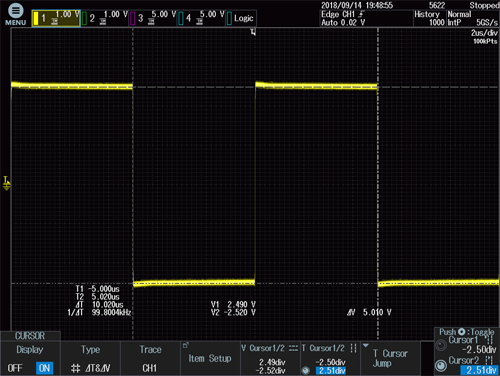Click the jog knob icon beside 2.51div
Screen dimensions: 500x376
[x=305, y=370]
